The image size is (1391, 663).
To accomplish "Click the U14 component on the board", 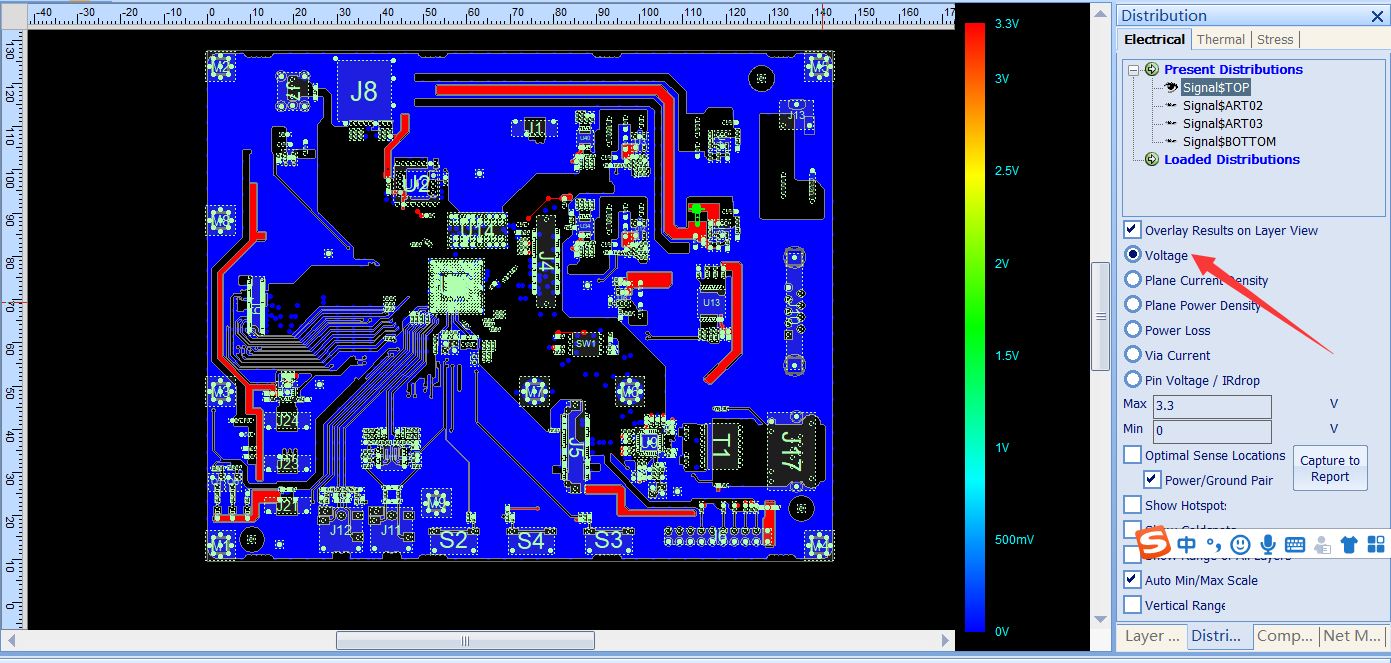I will point(477,232).
